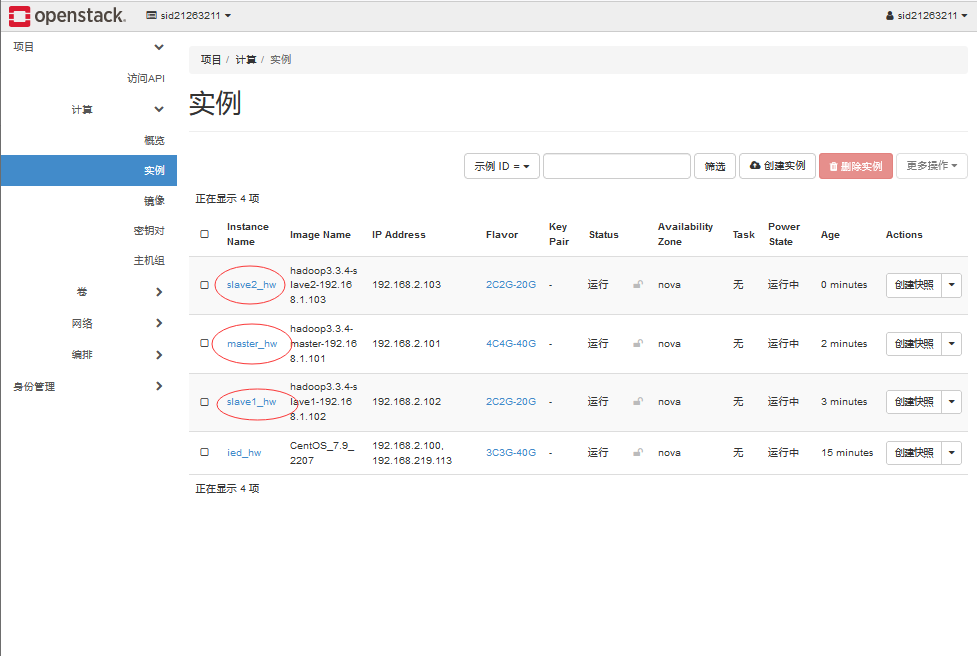Open actions dropdown arrow for ied_hw
The height and width of the screenshot is (656, 977).
[951, 453]
